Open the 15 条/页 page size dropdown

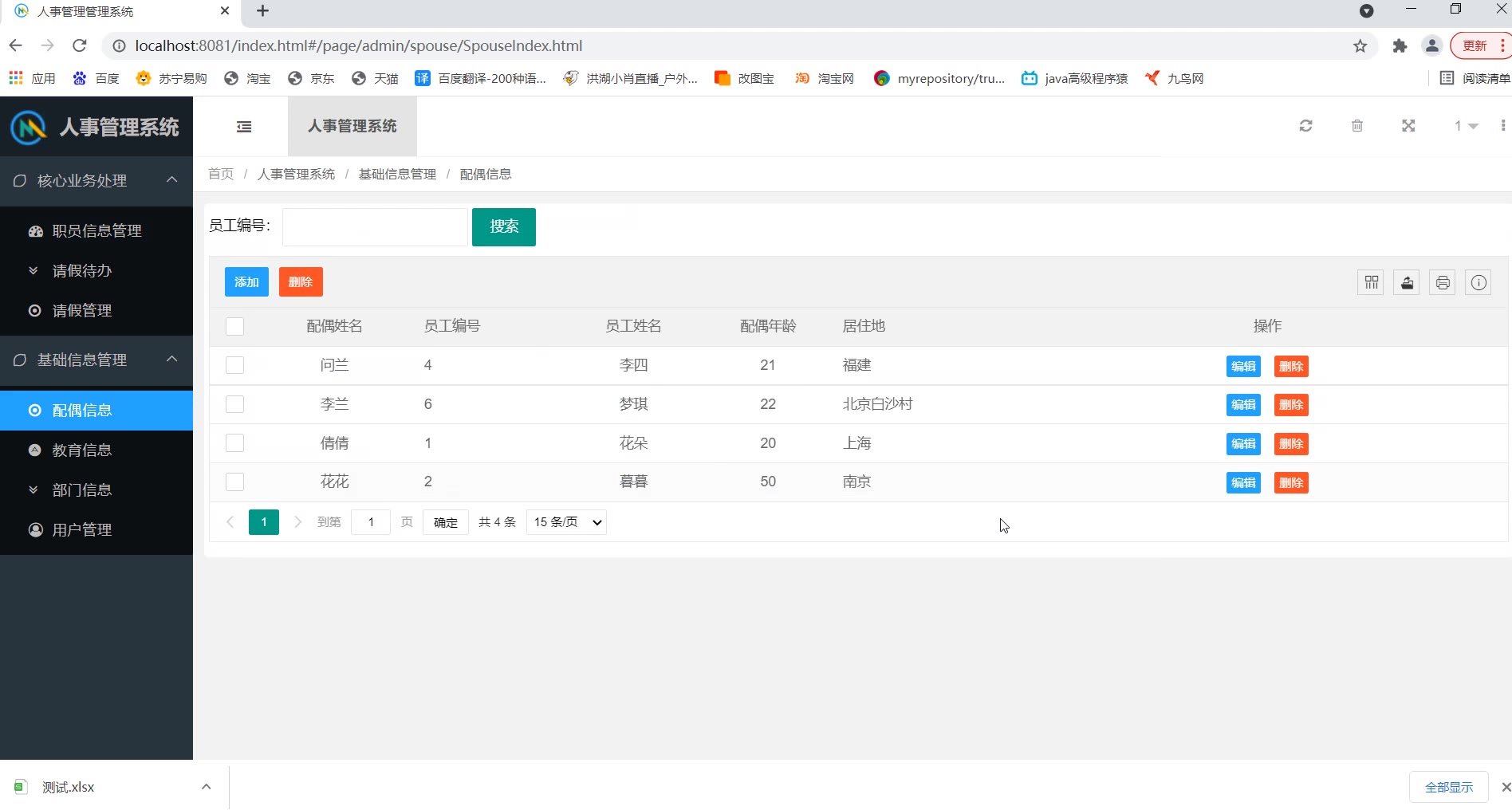point(566,522)
